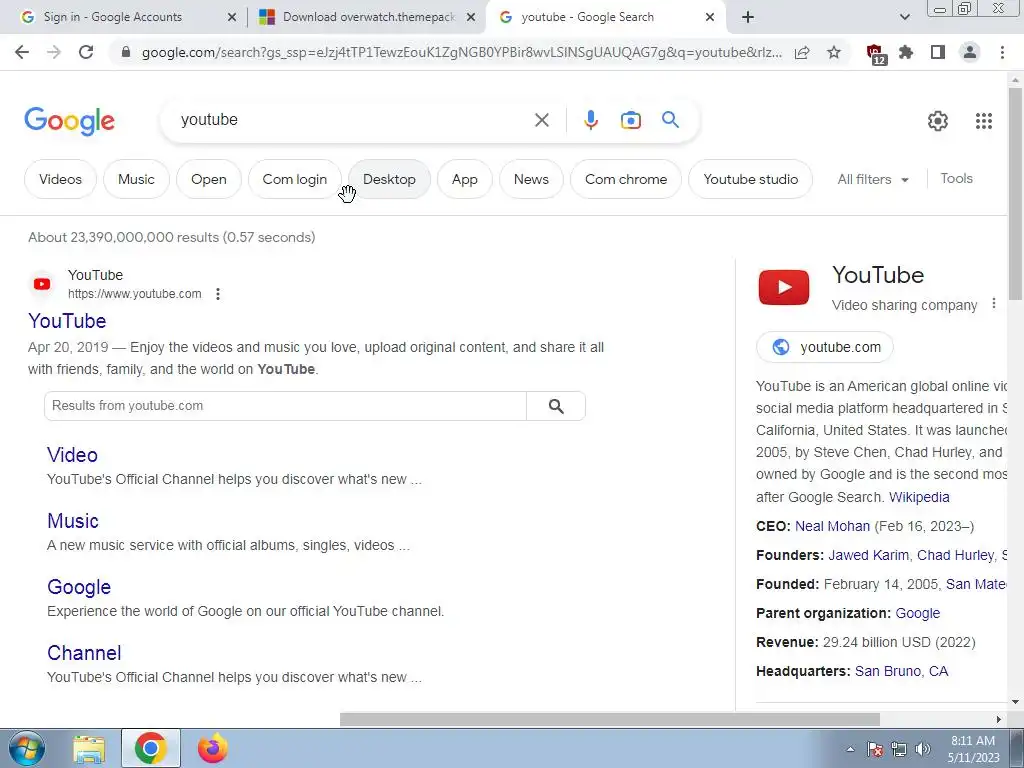1024x768 pixels.
Task: Show hidden system tray icons
Action: point(850,750)
